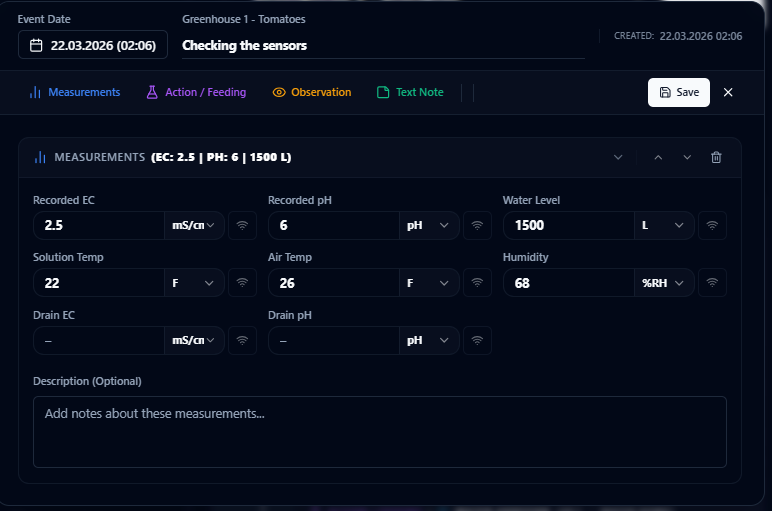Toggle sensor link for Humidity

click(712, 283)
